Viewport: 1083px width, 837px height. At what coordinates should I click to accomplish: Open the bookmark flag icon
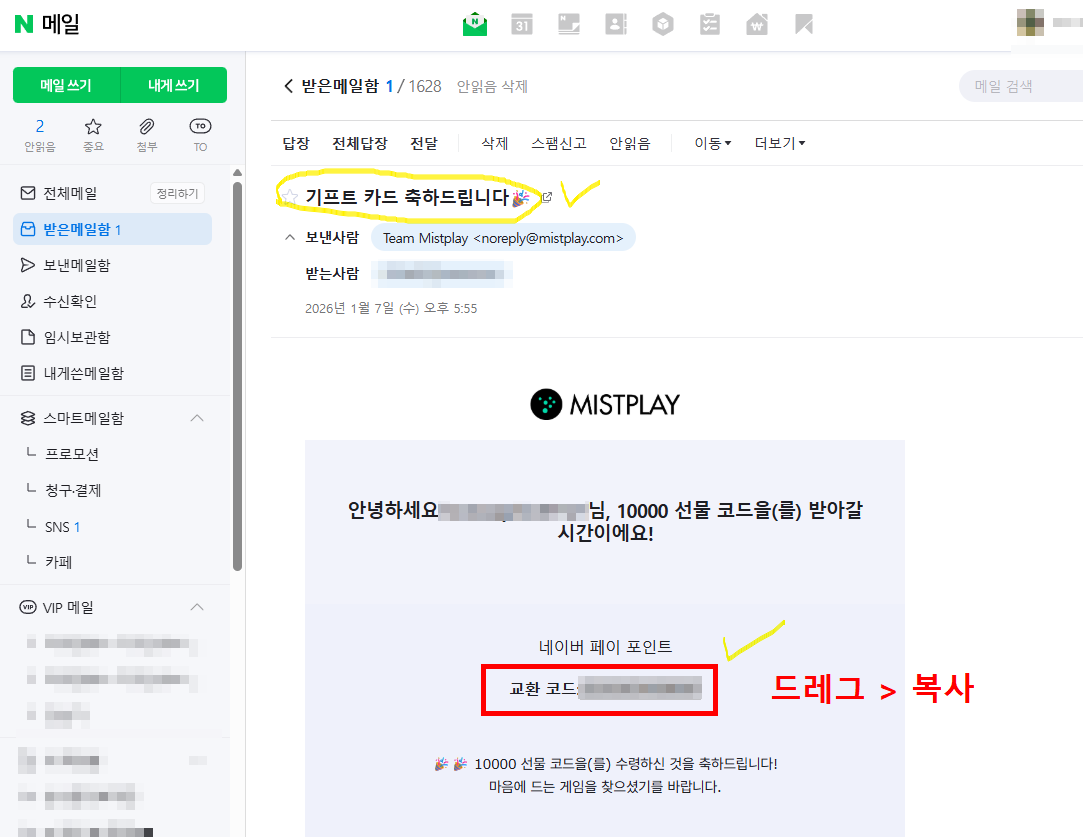tap(804, 24)
